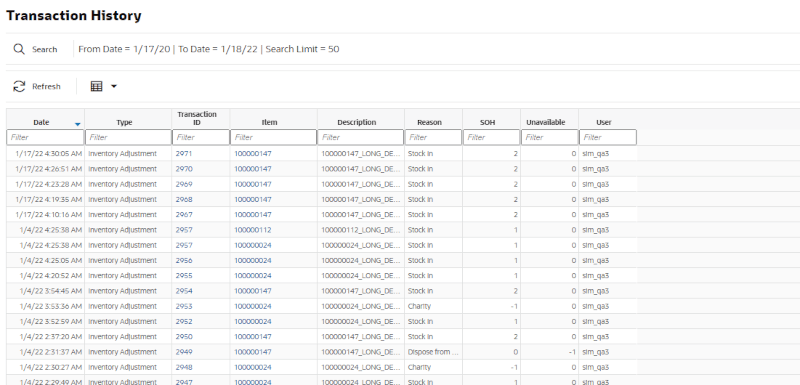Open item 100000112 link
This screenshot has width=800, height=385.
click(253, 230)
